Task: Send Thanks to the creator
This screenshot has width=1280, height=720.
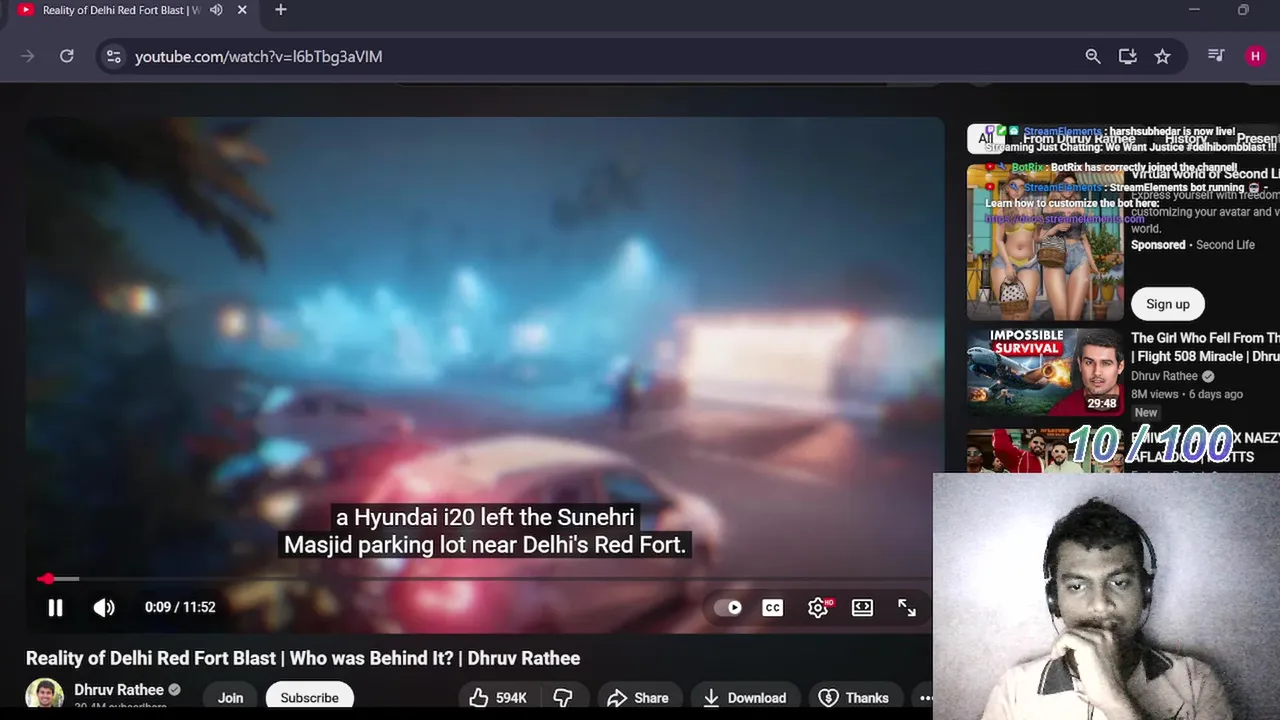Action: [x=853, y=698]
